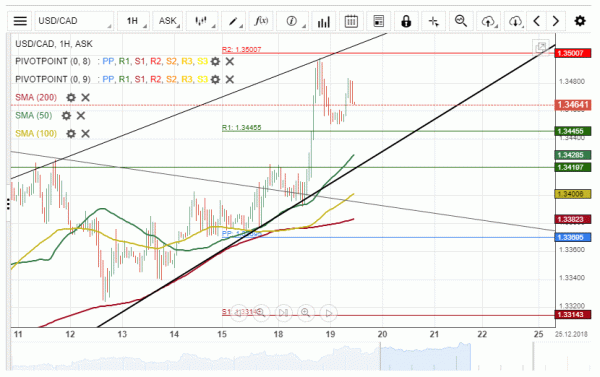This screenshot has height=377, width=600.
Task: Select the pencil drawing tool
Action: click(x=233, y=21)
